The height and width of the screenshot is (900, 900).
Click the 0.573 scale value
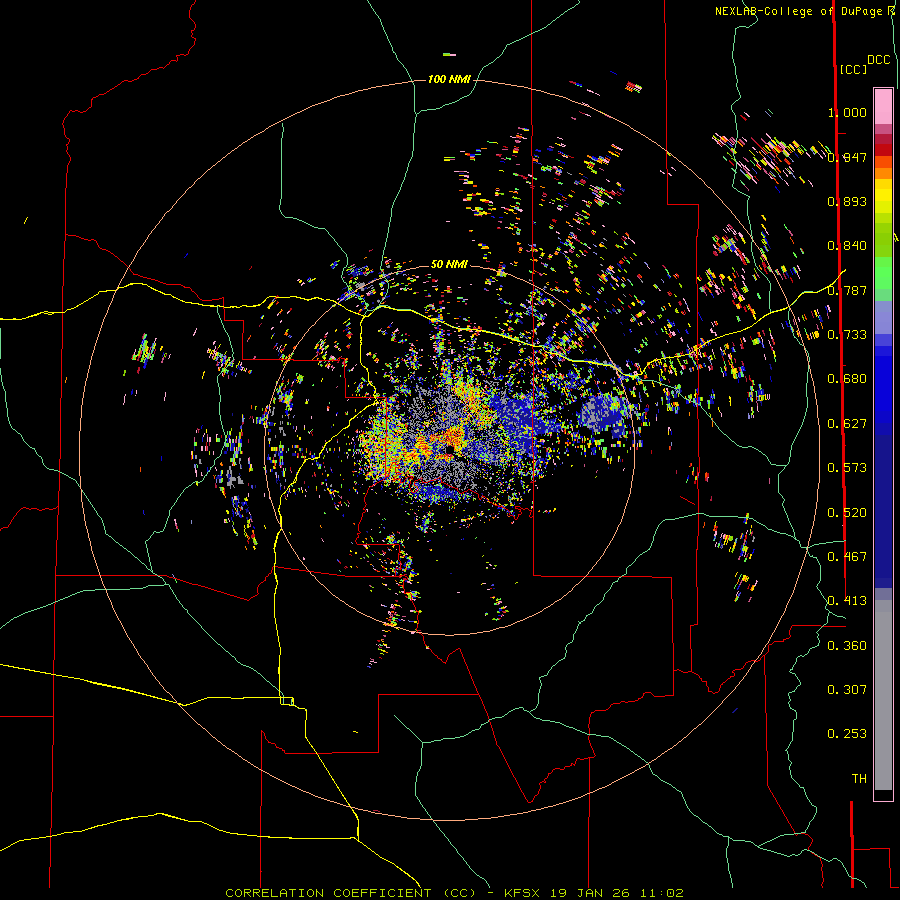847,468
